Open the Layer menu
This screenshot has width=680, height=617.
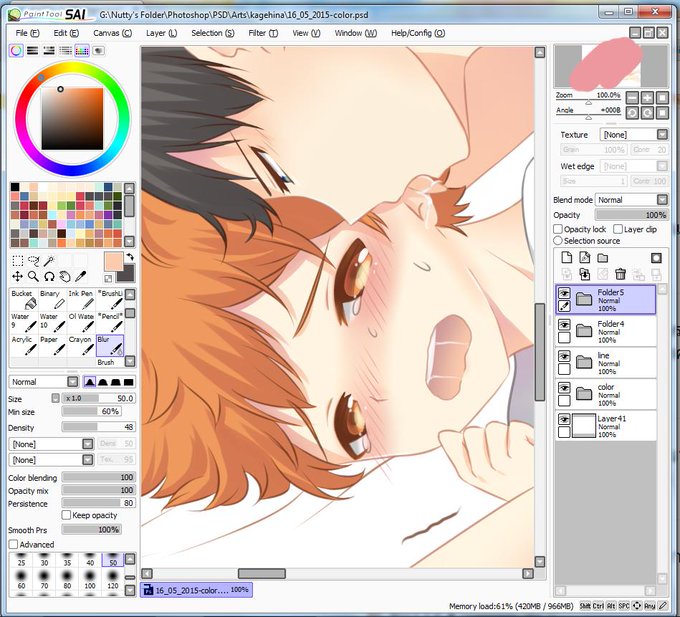161,33
